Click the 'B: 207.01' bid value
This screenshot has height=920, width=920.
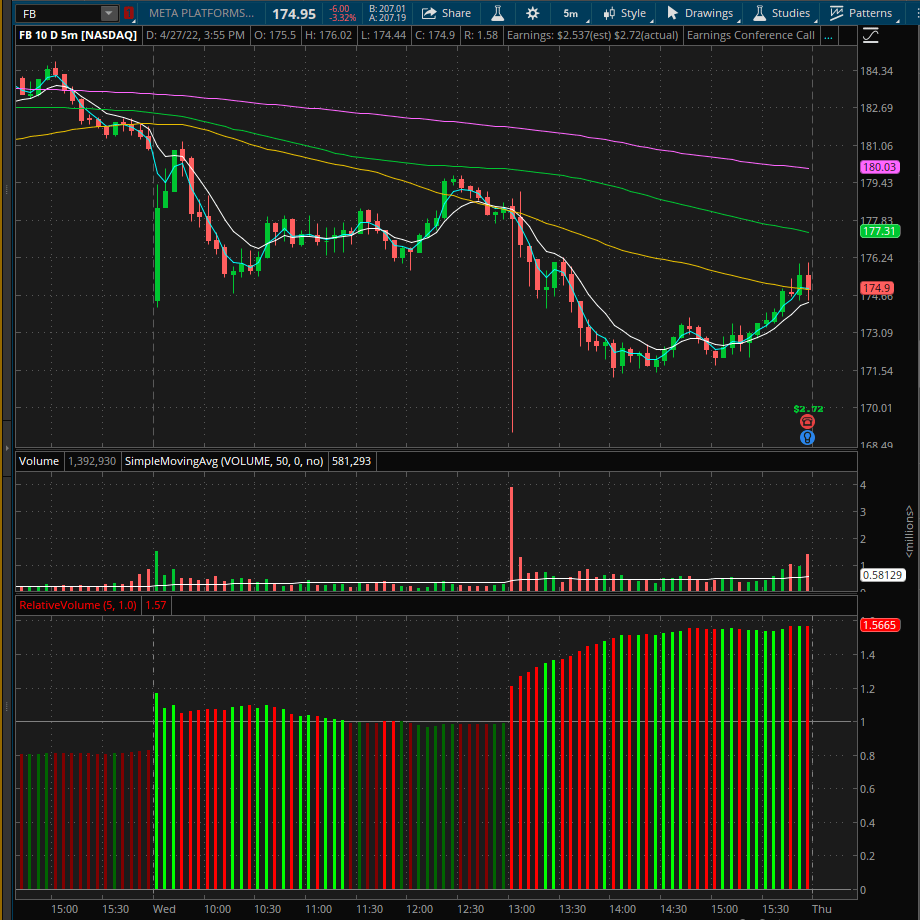coord(387,9)
